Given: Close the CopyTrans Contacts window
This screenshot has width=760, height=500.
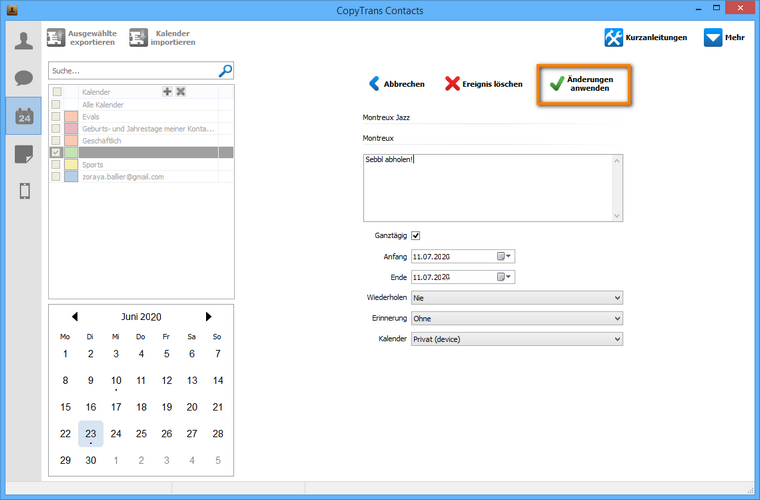Looking at the screenshot, I should [x=740, y=8].
